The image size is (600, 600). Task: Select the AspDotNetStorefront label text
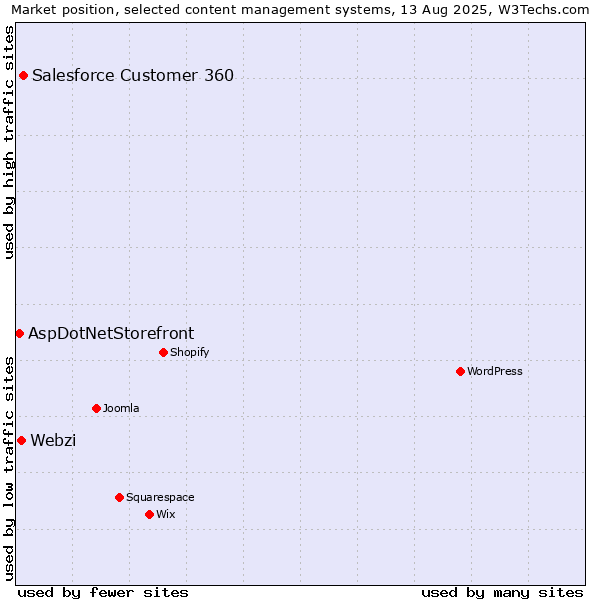(111, 334)
